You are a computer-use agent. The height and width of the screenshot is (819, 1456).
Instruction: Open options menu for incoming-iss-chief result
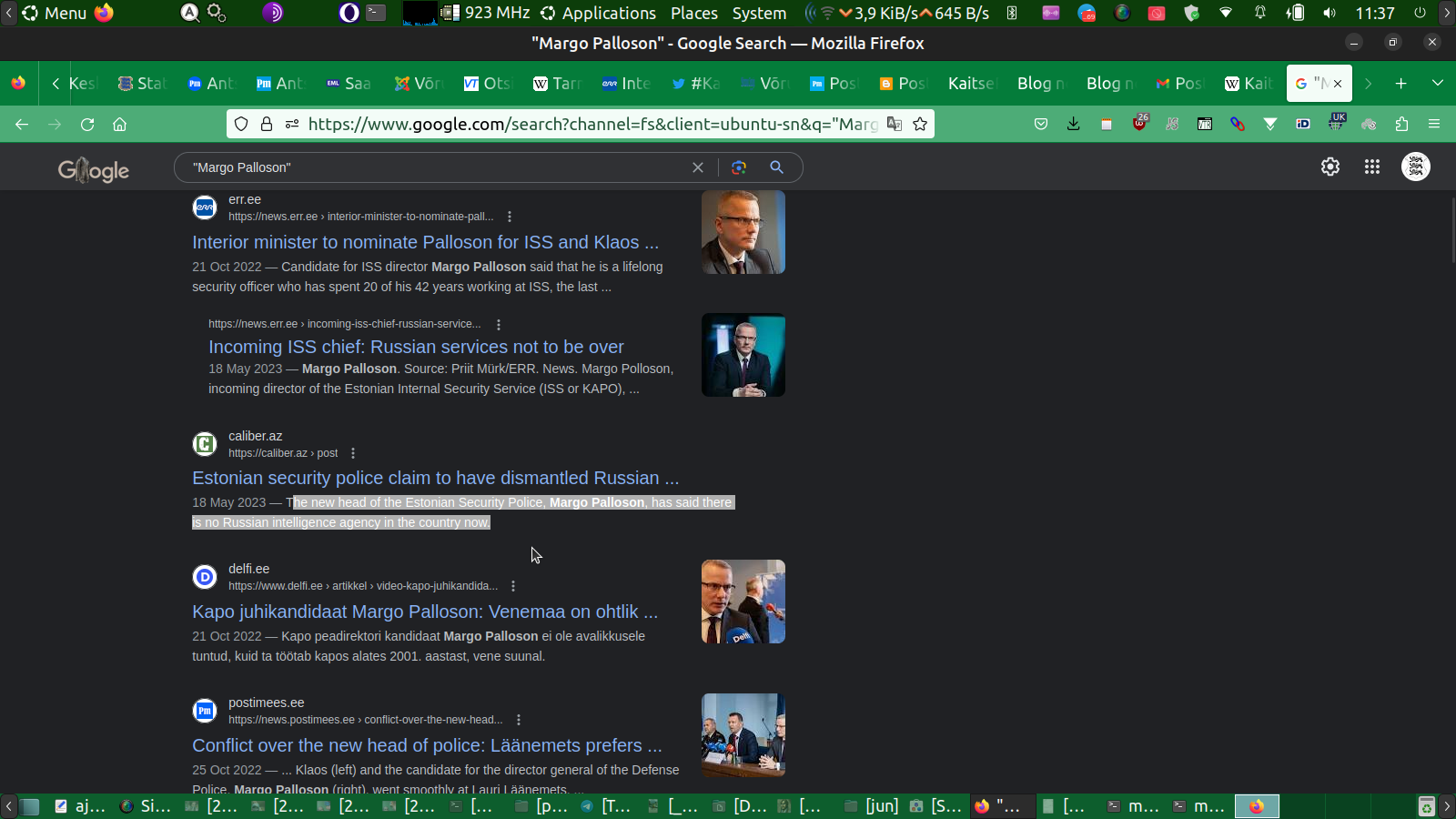pos(499,324)
